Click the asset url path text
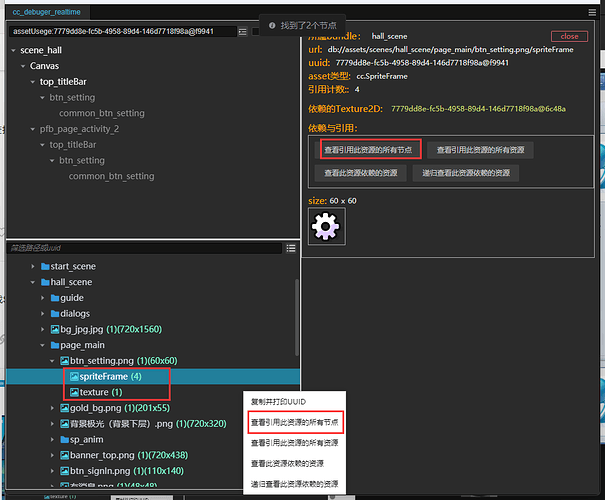Viewport: 605px width, 500px height. coord(450,50)
